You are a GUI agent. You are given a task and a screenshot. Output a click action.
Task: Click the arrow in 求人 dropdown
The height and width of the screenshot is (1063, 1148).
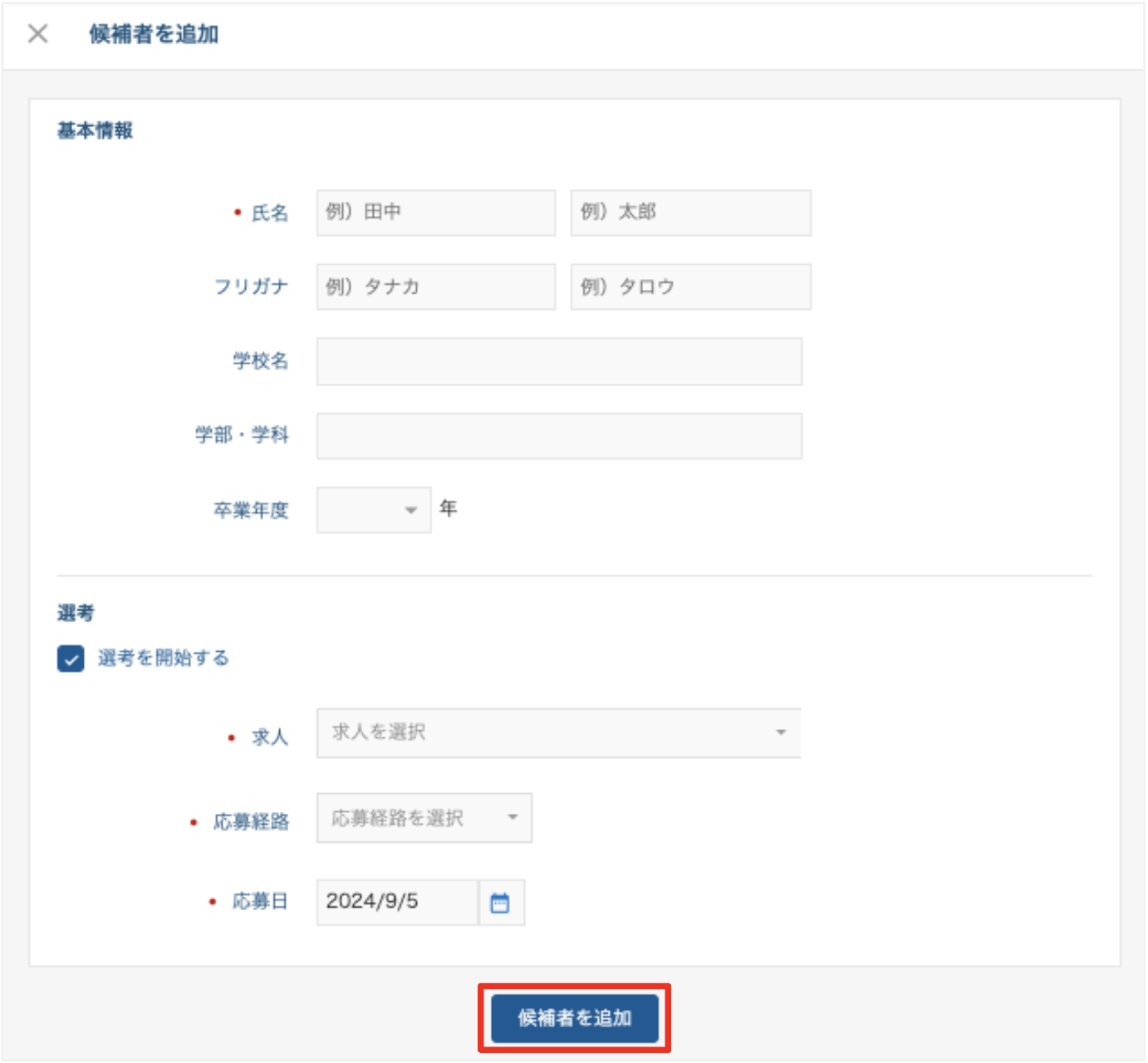[781, 732]
